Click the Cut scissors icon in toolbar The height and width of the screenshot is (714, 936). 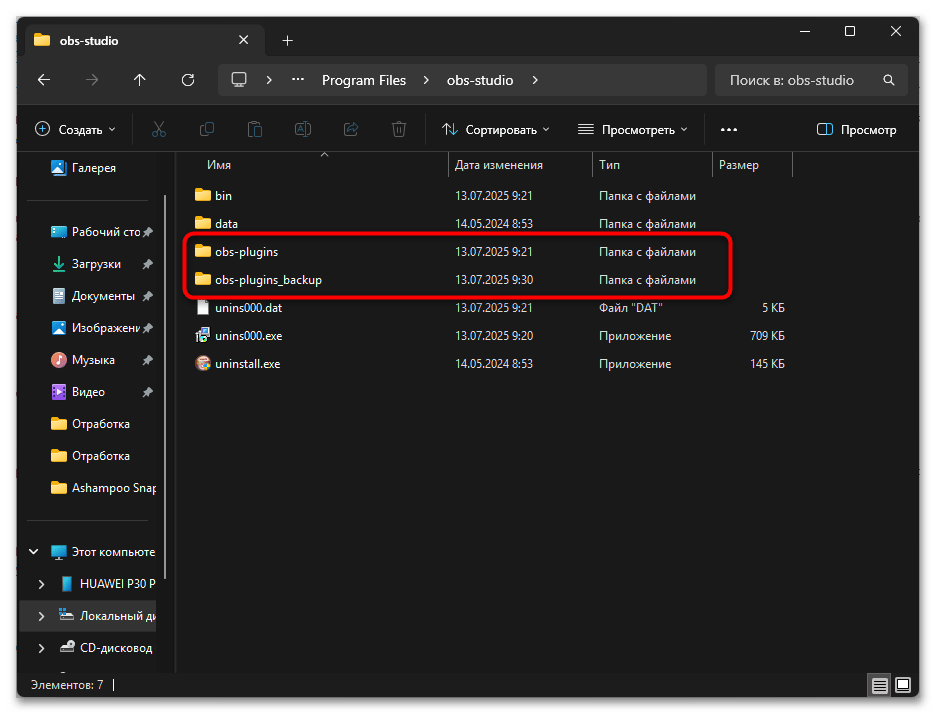[x=159, y=129]
